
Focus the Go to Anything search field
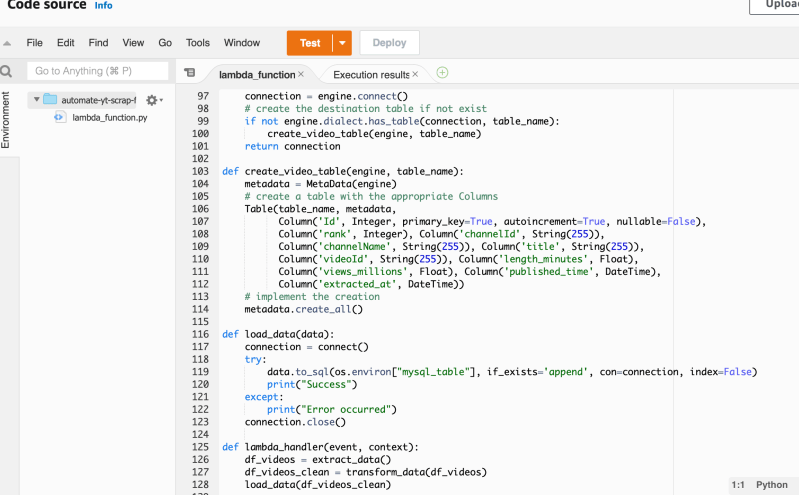(97, 71)
